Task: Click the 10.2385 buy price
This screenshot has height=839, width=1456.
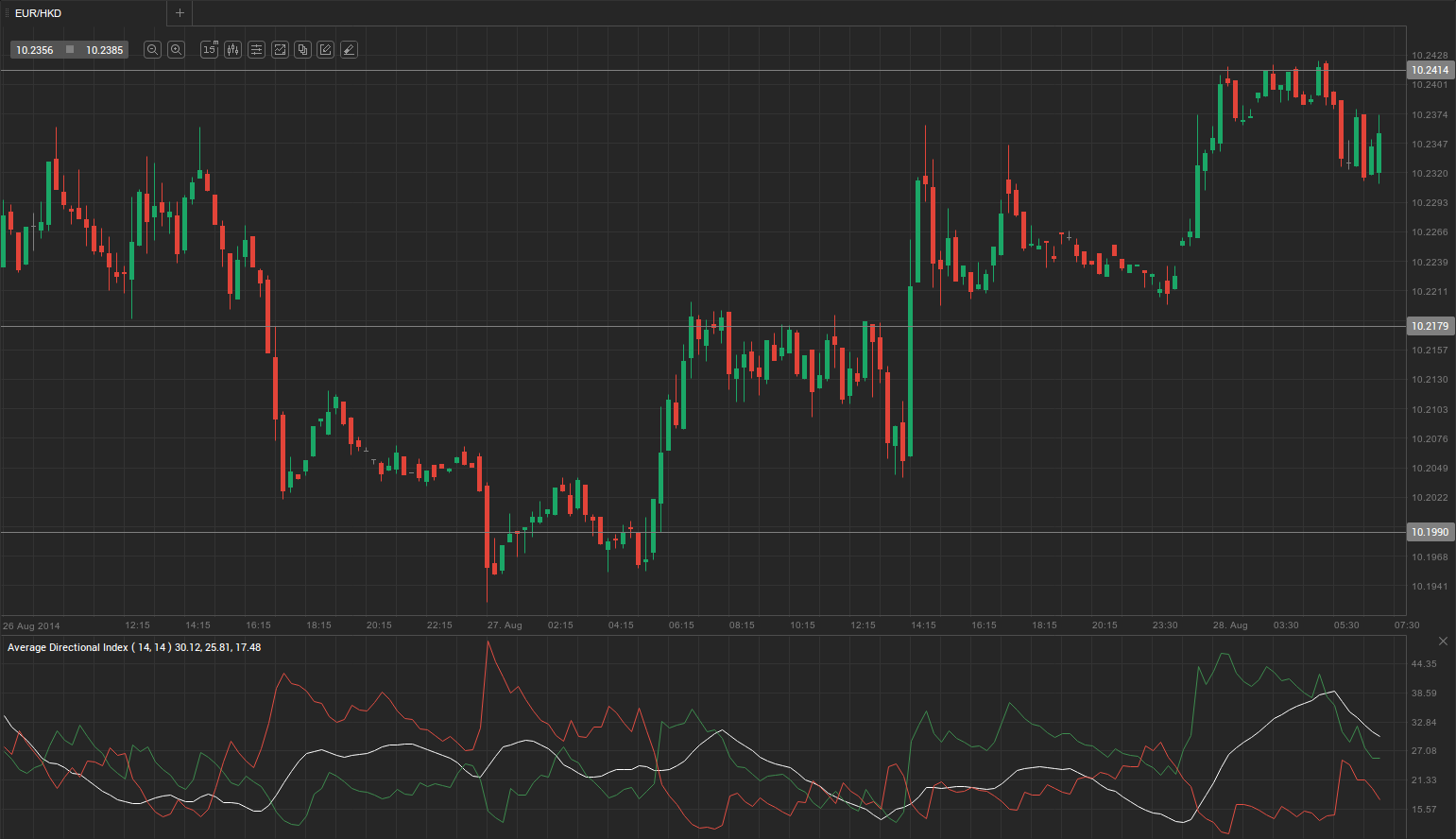Action: [x=104, y=50]
